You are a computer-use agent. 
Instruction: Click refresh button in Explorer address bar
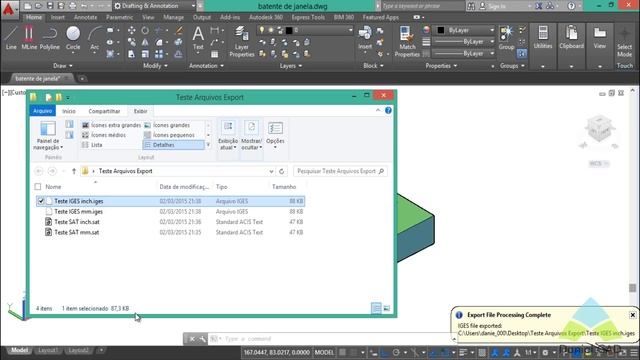point(282,171)
